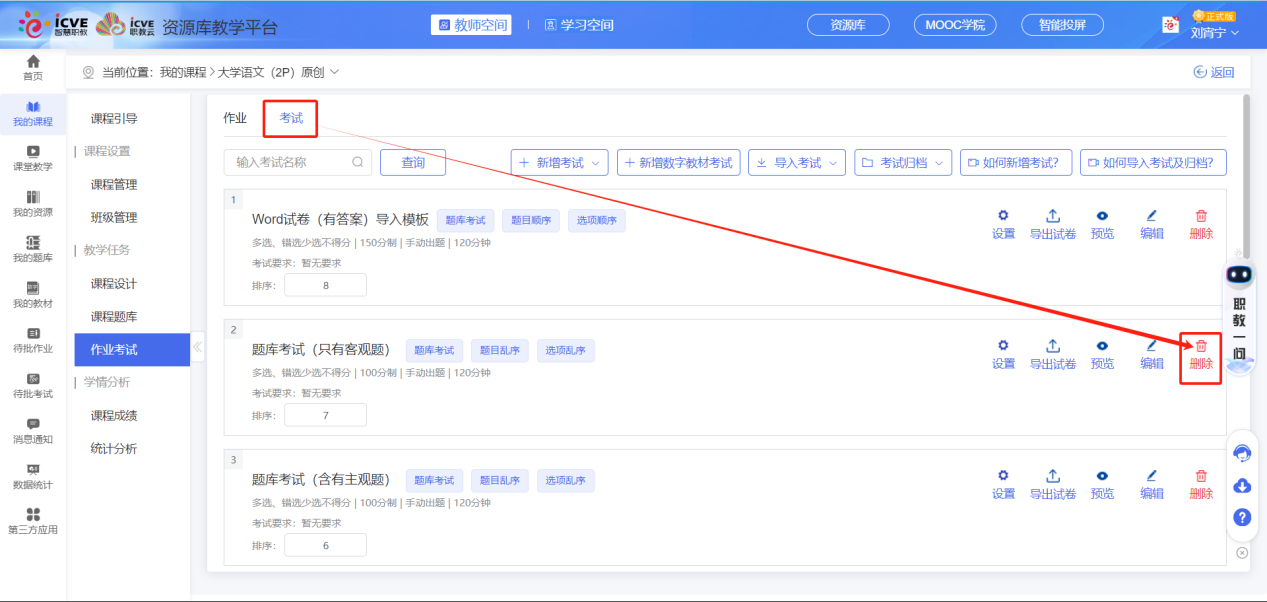Click the 查询 search button
Screen dimensions: 1267x602
point(412,162)
